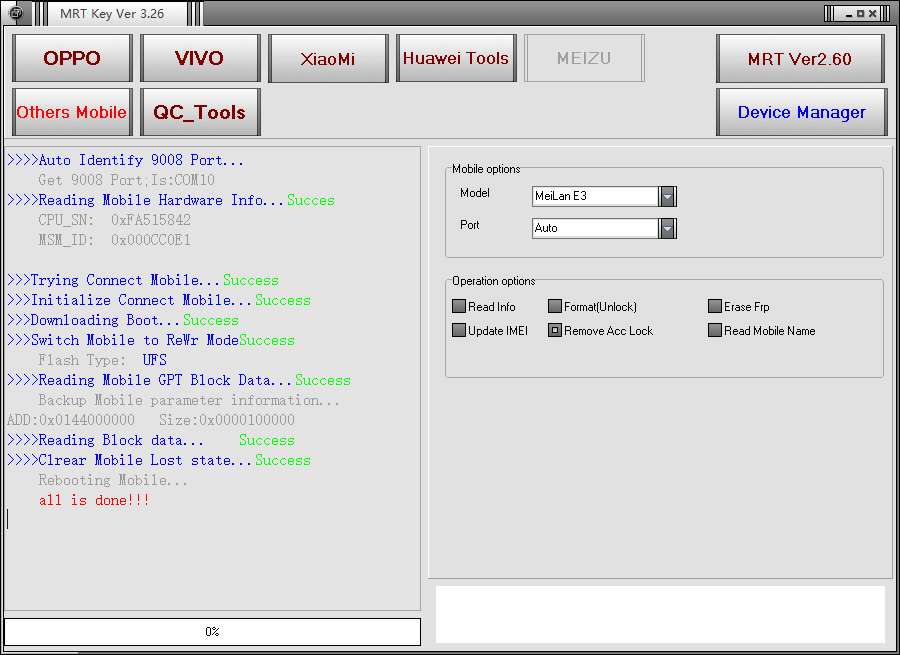Click 'Reading Mobile GPT Block Data' log line
The width and height of the screenshot is (900, 655).
179,380
